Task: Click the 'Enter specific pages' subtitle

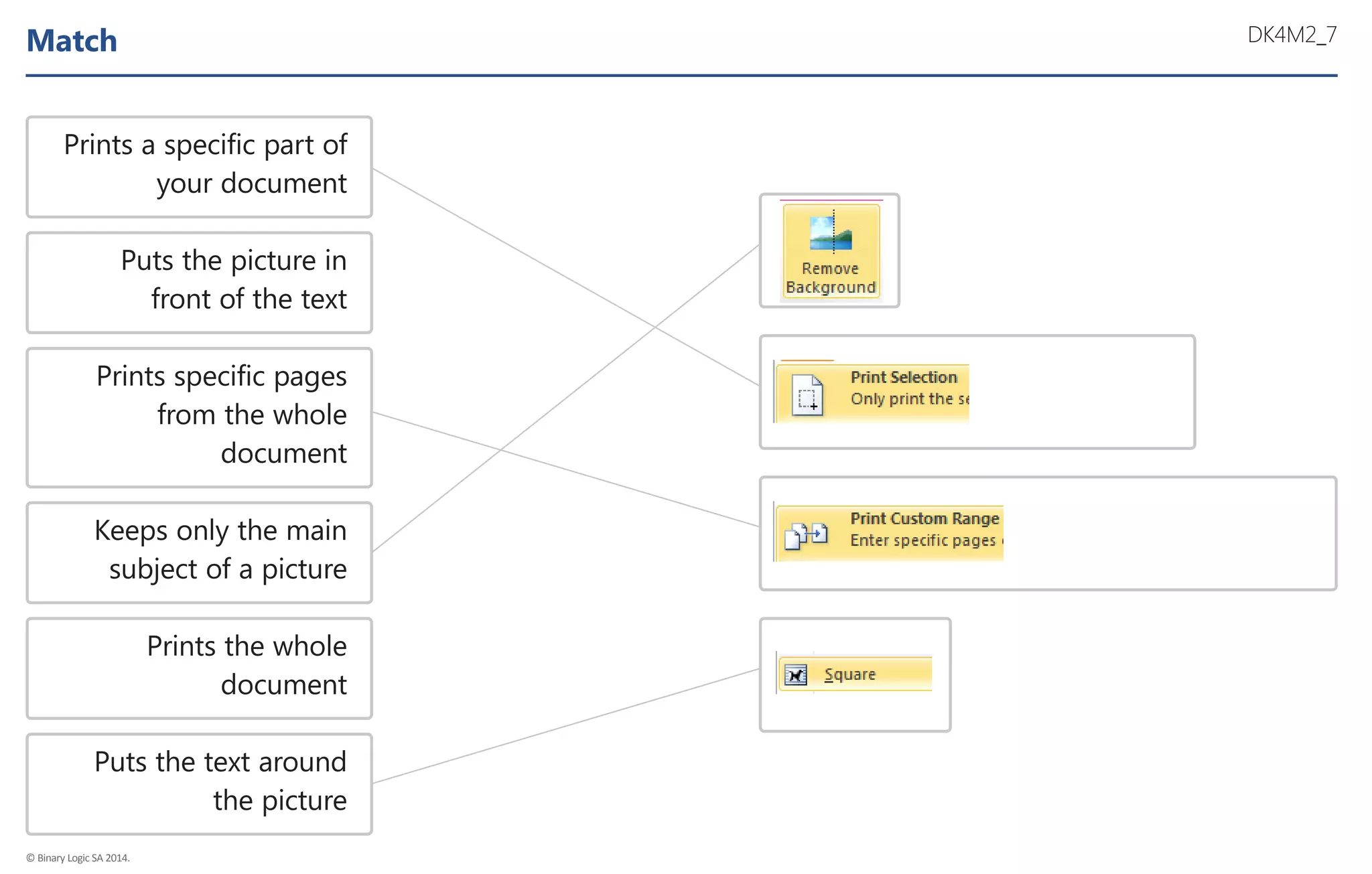Action: click(x=923, y=540)
